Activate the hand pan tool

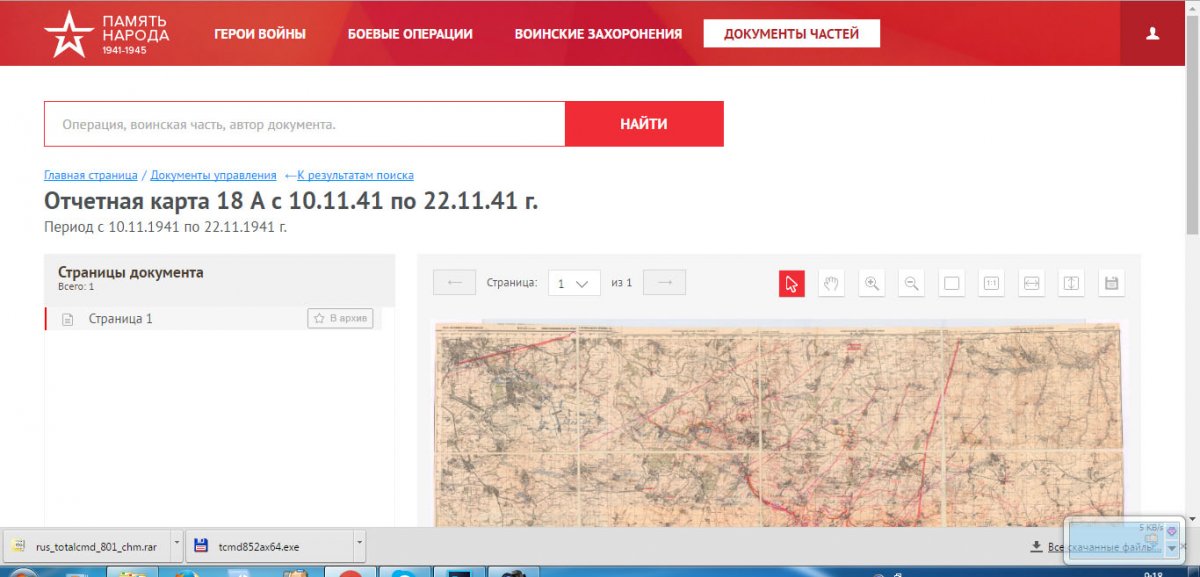831,284
